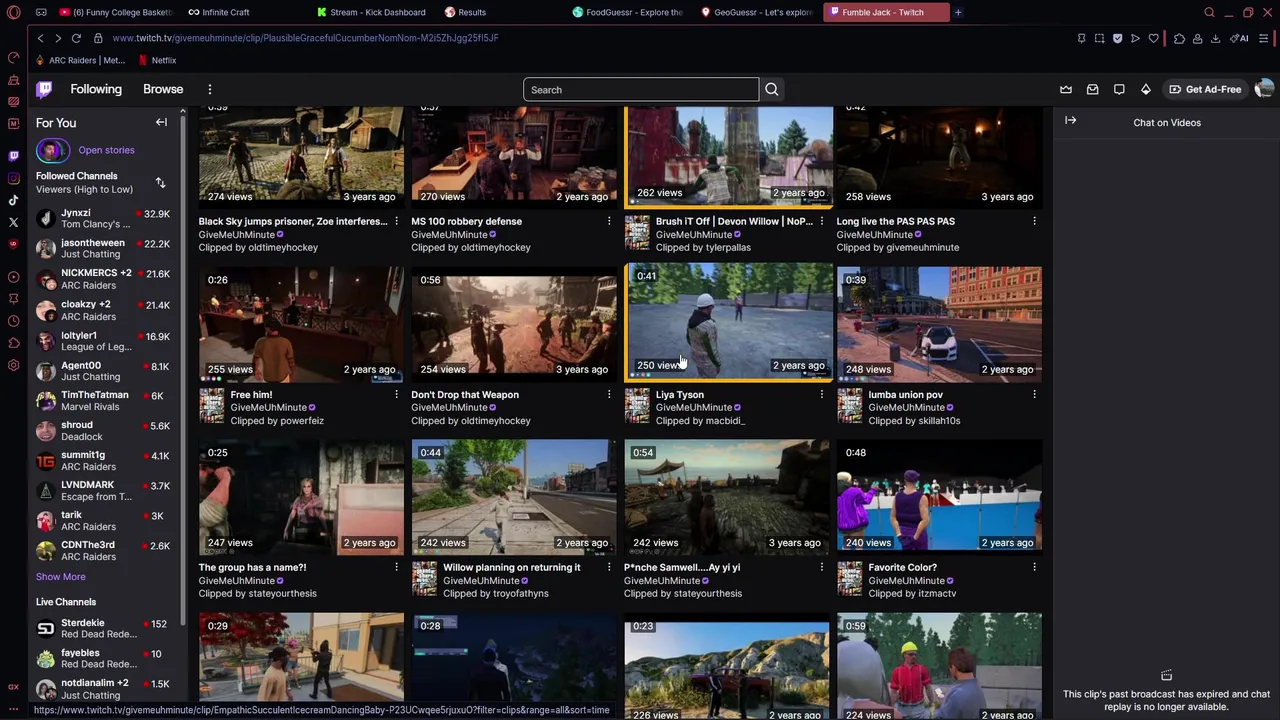Open the notifications inbox icon
Screen dimensions: 1280x720
(x=1093, y=90)
